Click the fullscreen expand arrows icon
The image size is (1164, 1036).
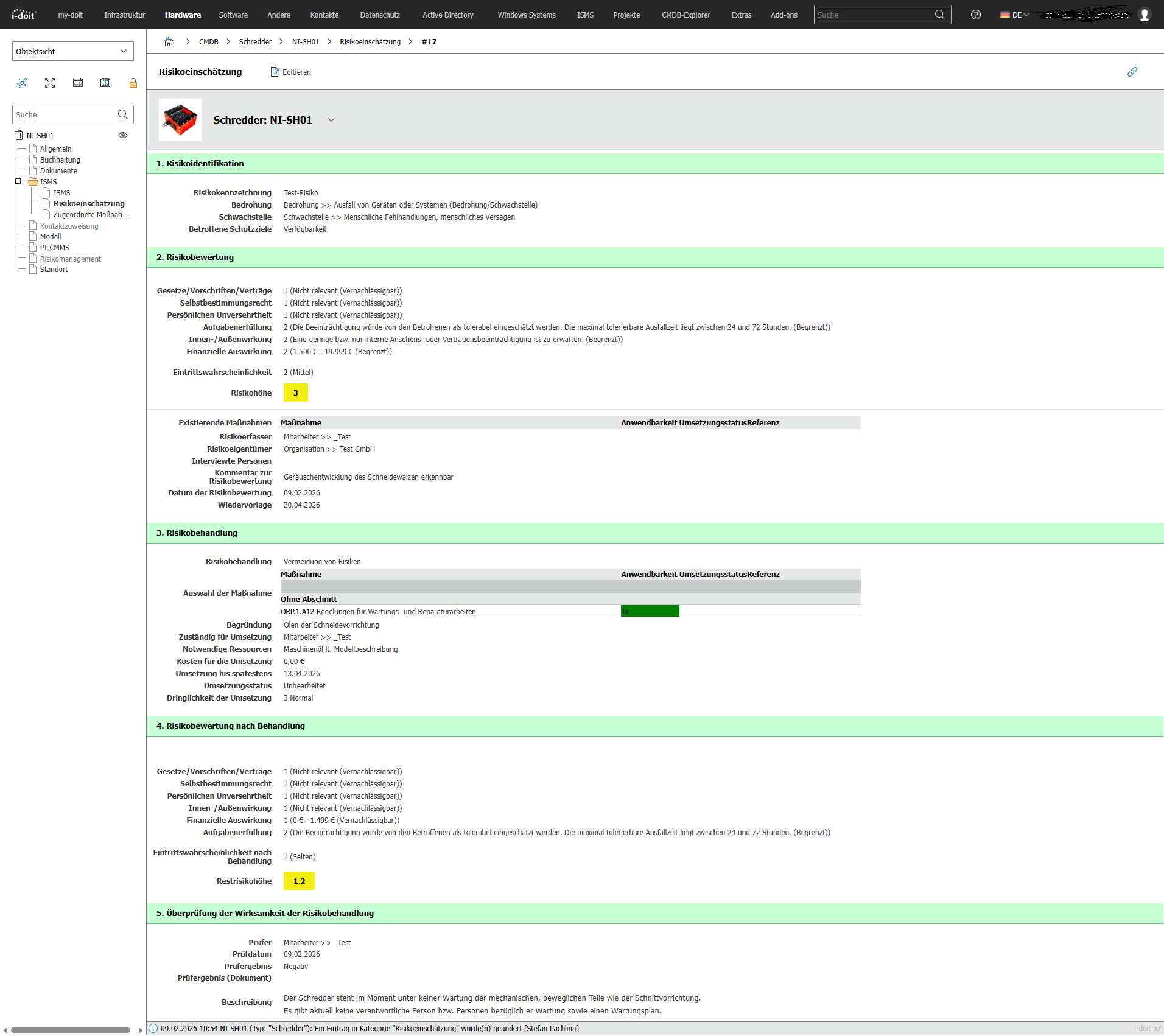(50, 83)
